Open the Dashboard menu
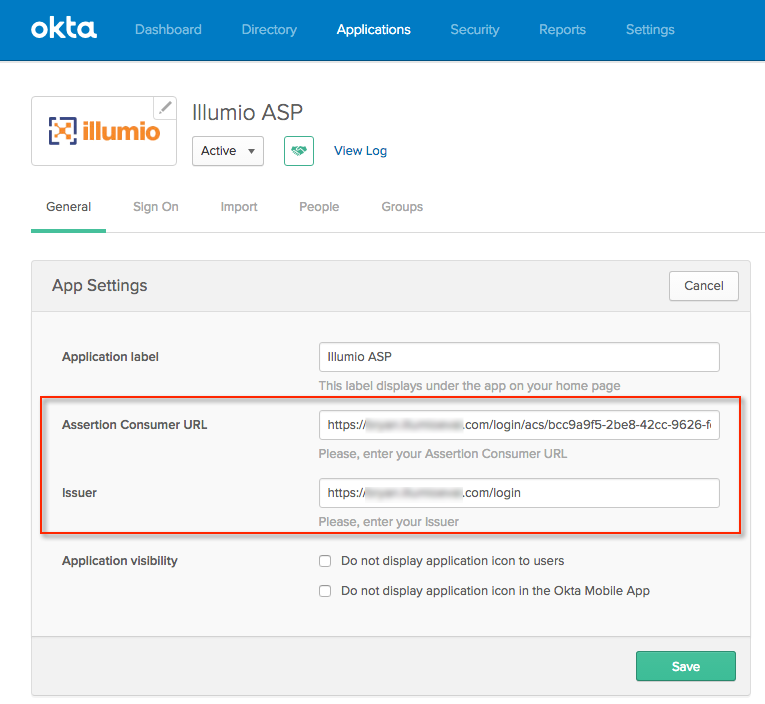 [x=168, y=30]
